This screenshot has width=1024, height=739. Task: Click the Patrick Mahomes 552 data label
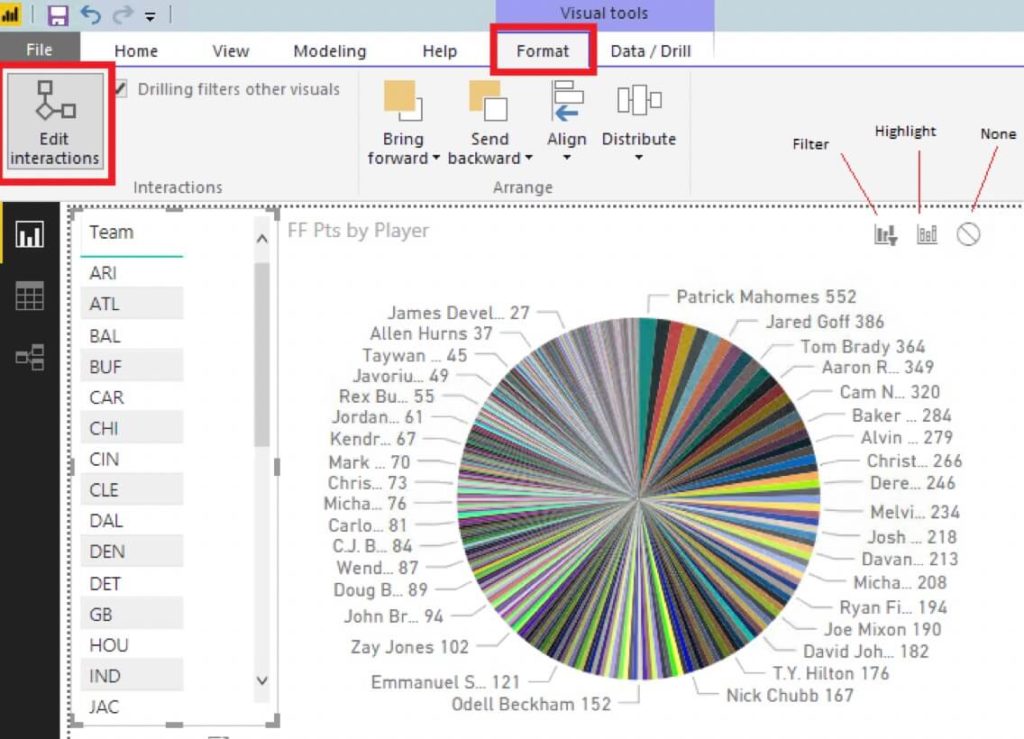pos(766,296)
